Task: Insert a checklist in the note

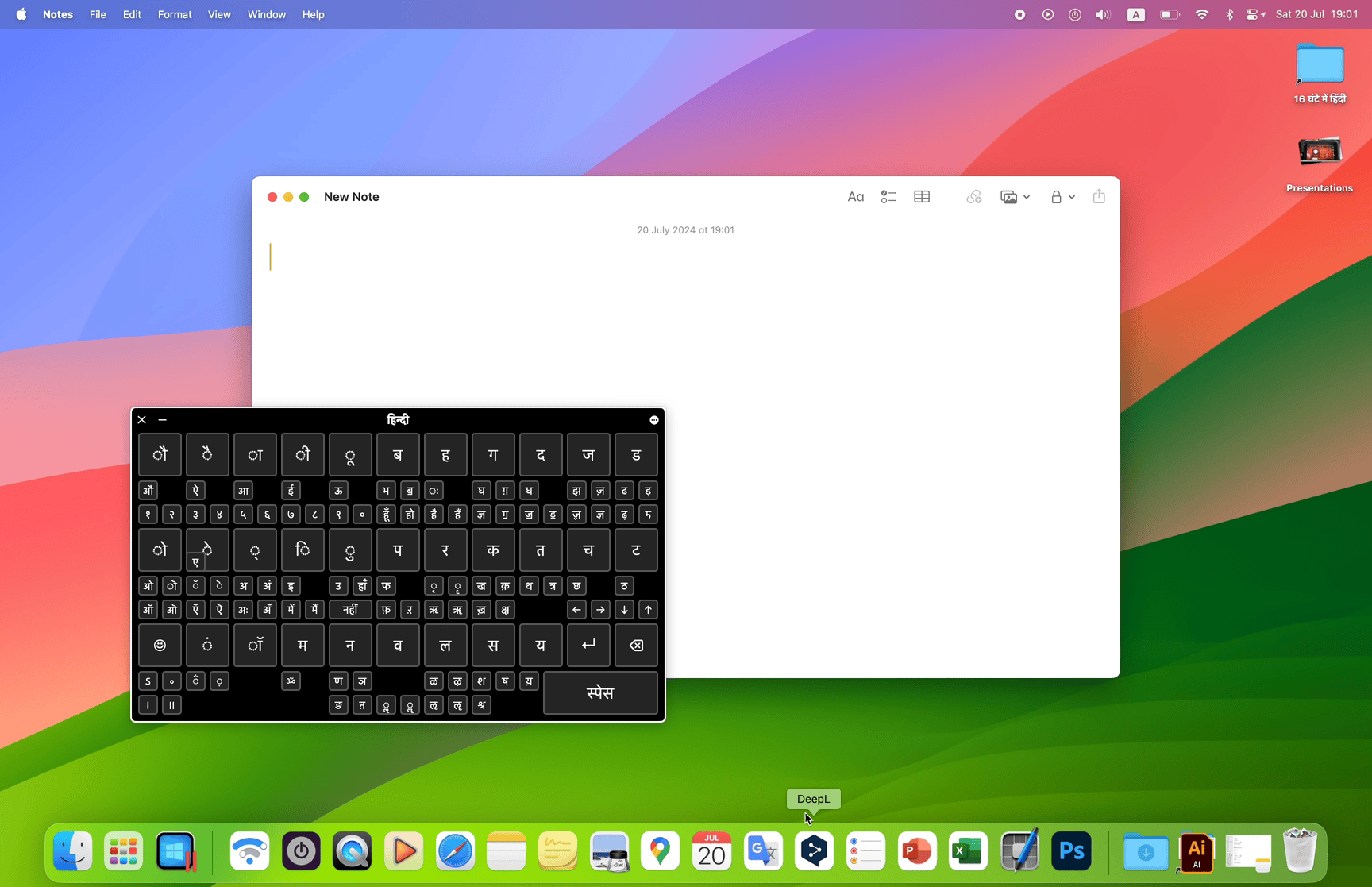Action: pyautogui.click(x=888, y=197)
